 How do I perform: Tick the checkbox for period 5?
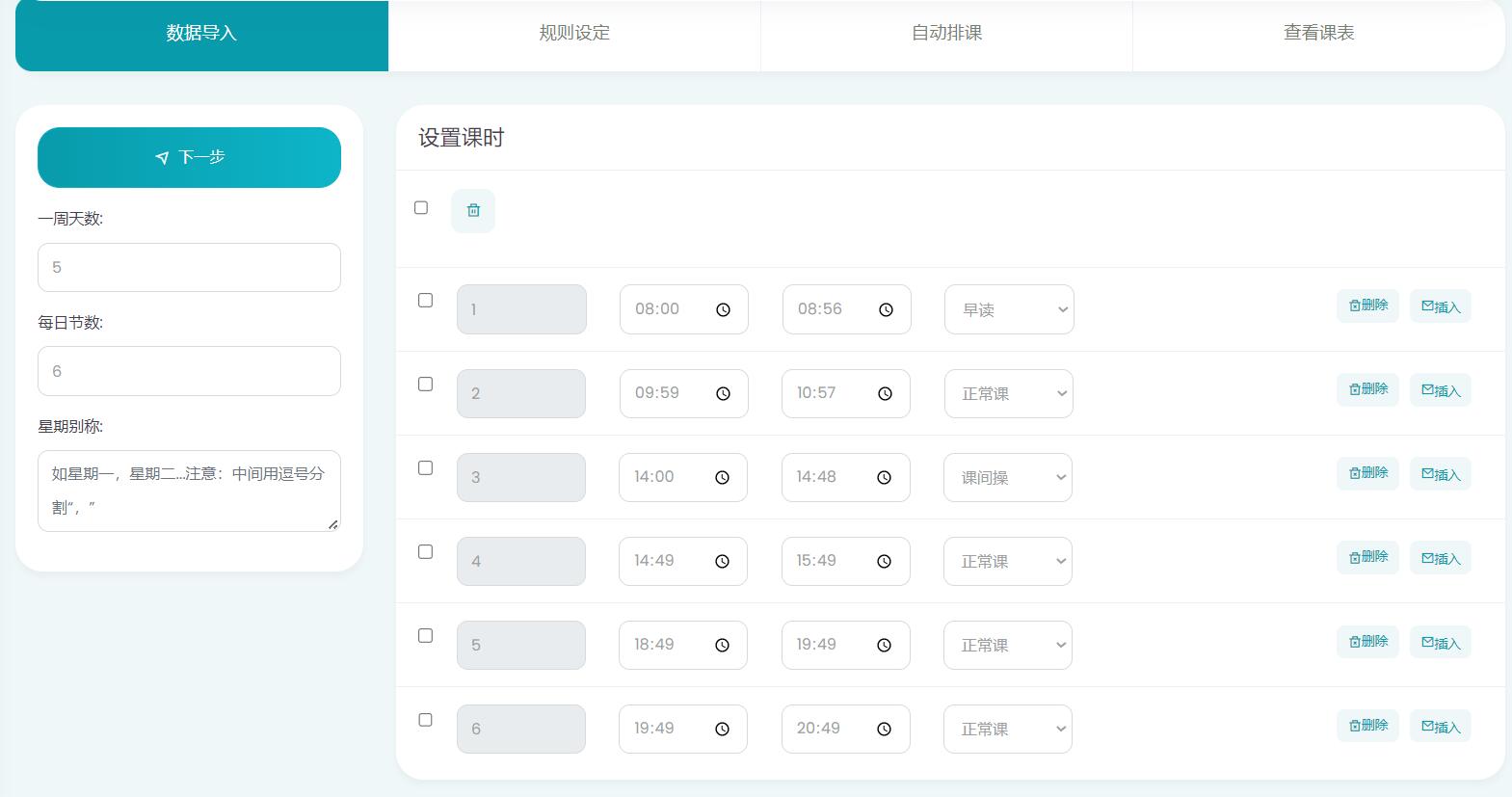[425, 635]
